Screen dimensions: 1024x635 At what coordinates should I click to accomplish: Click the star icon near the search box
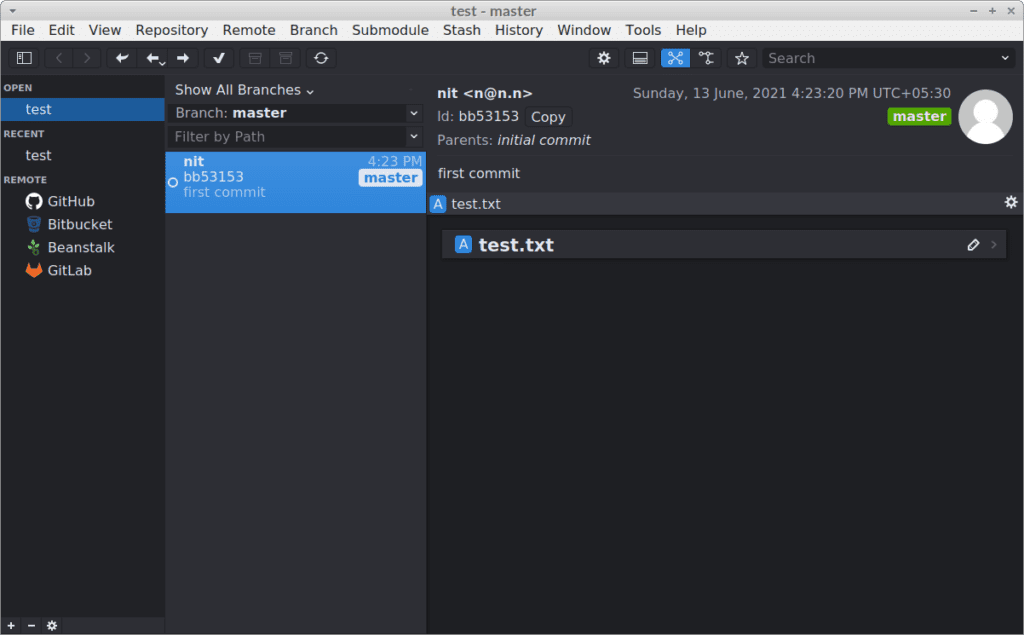point(742,58)
